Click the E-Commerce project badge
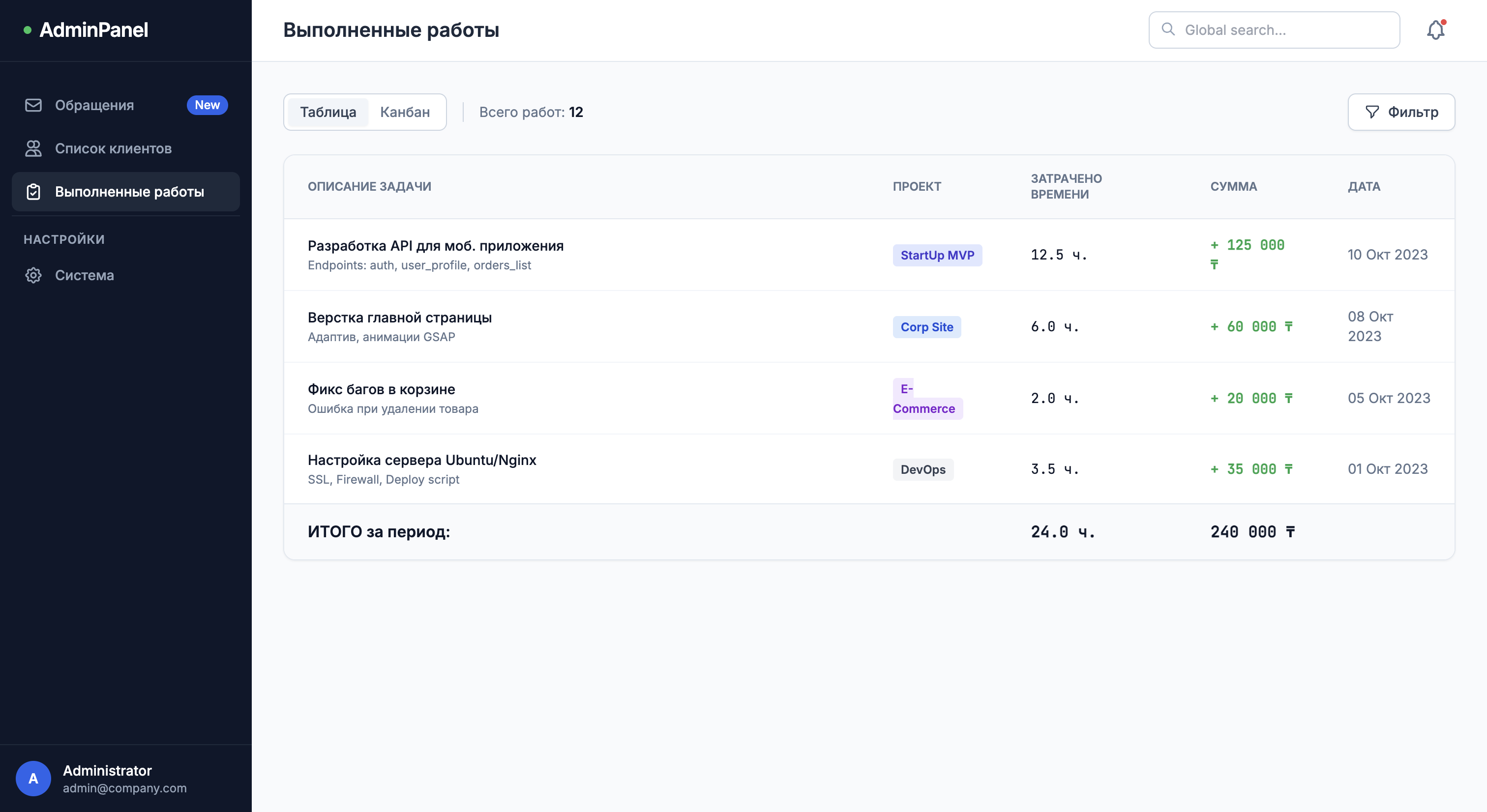Image resolution: width=1487 pixels, height=812 pixels. 923,408
